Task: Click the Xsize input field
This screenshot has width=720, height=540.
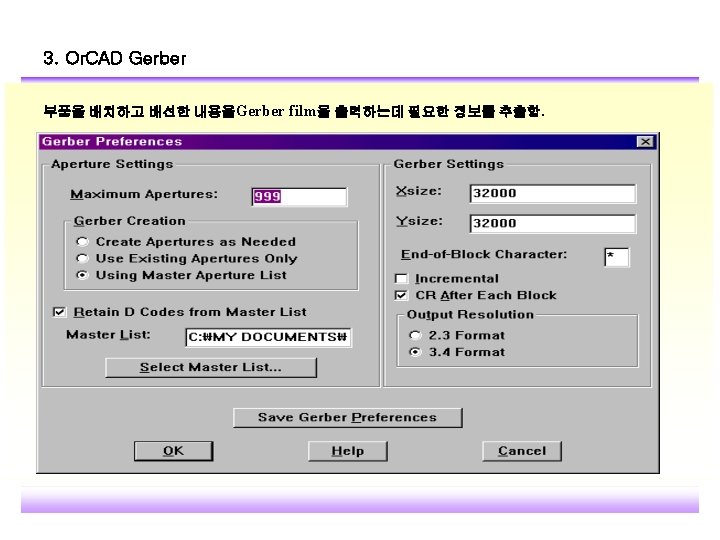Action: click(552, 193)
